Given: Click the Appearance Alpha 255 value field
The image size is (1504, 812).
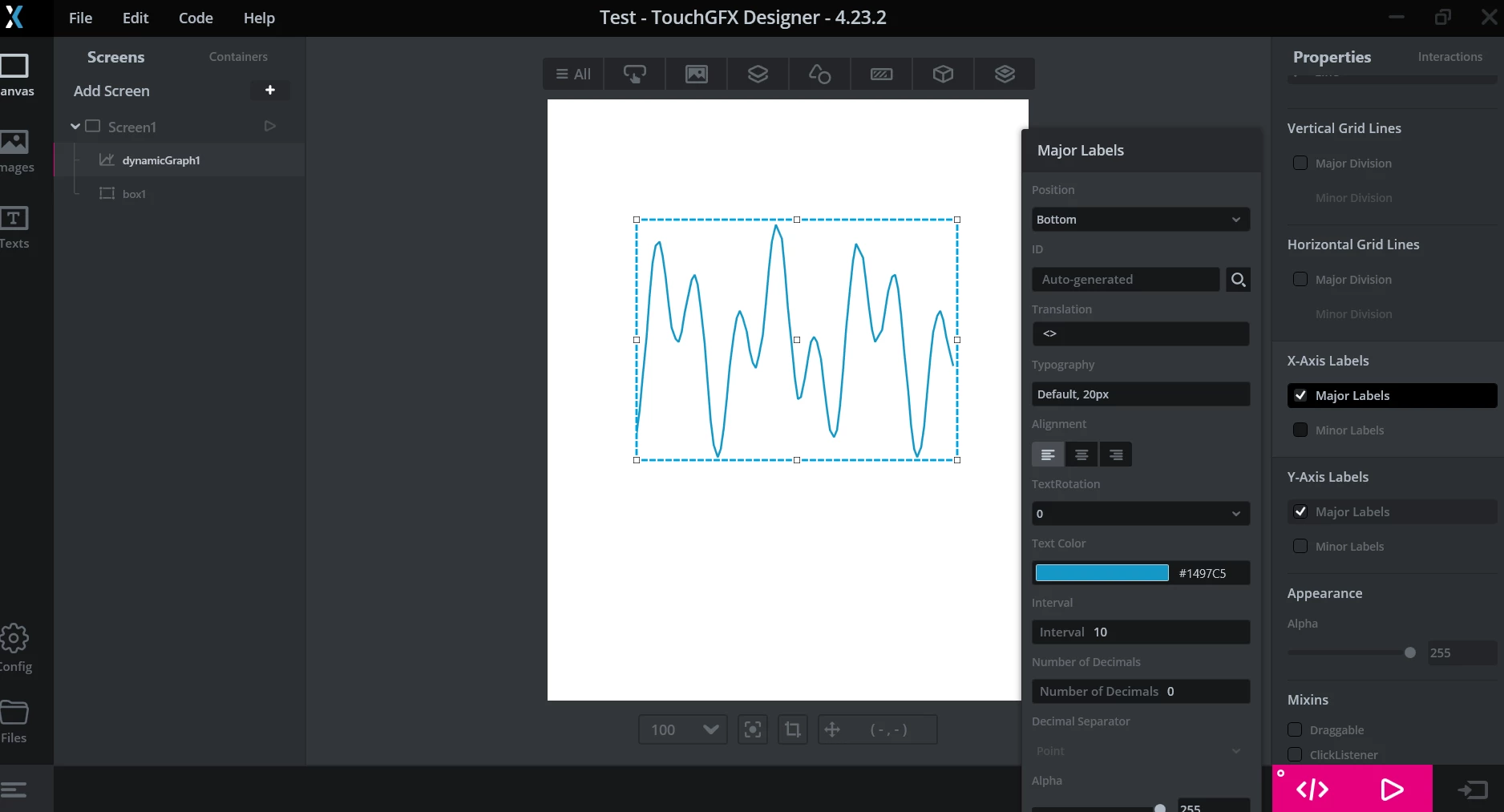Looking at the screenshot, I should pyautogui.click(x=1462, y=652).
